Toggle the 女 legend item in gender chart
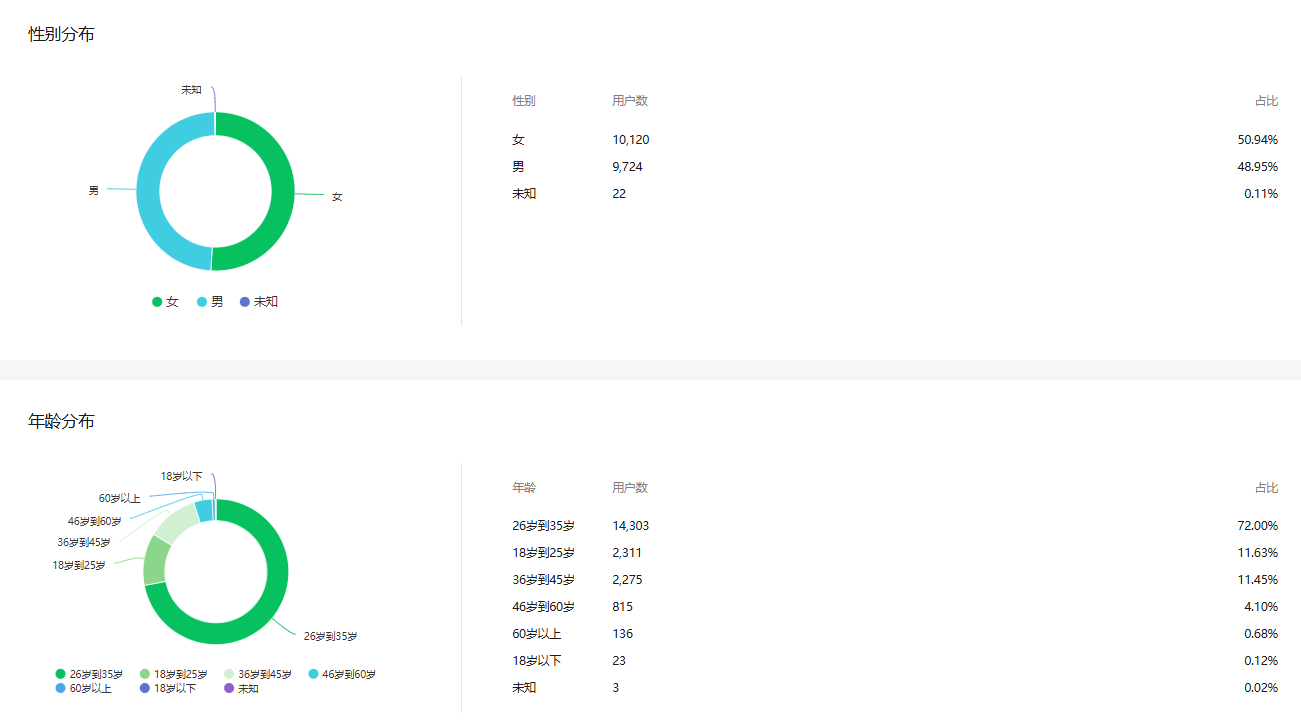This screenshot has height=721, width=1301. click(165, 302)
